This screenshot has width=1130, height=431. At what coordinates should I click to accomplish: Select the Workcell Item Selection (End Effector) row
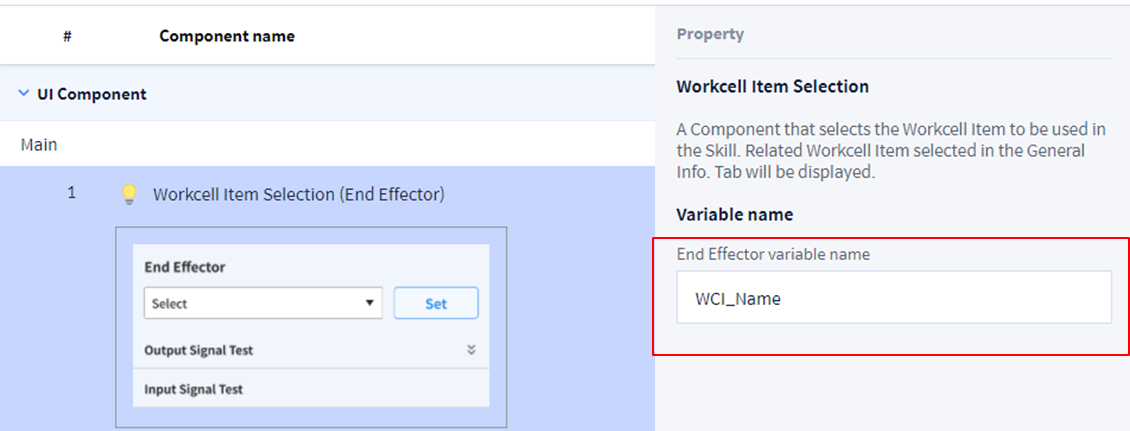[x=298, y=195]
